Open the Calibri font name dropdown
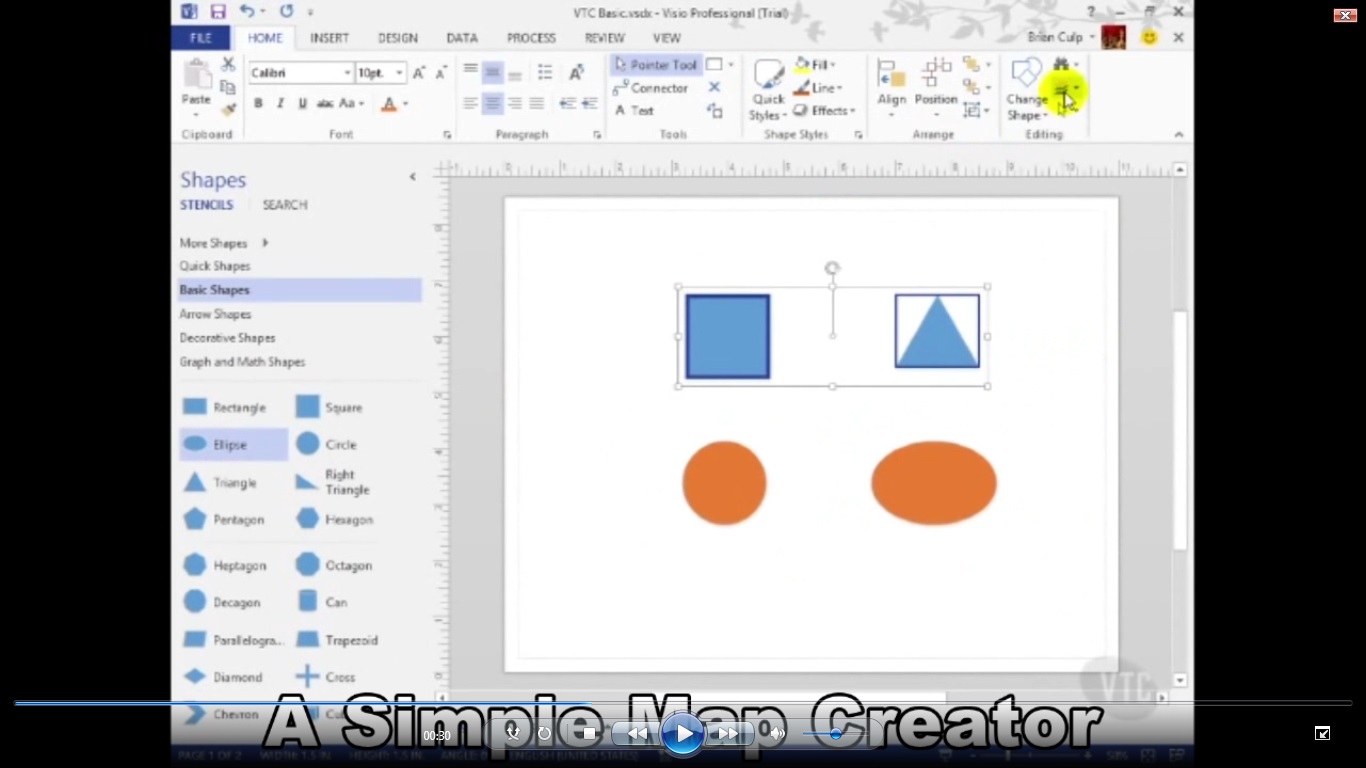The width and height of the screenshot is (1366, 768). click(347, 73)
